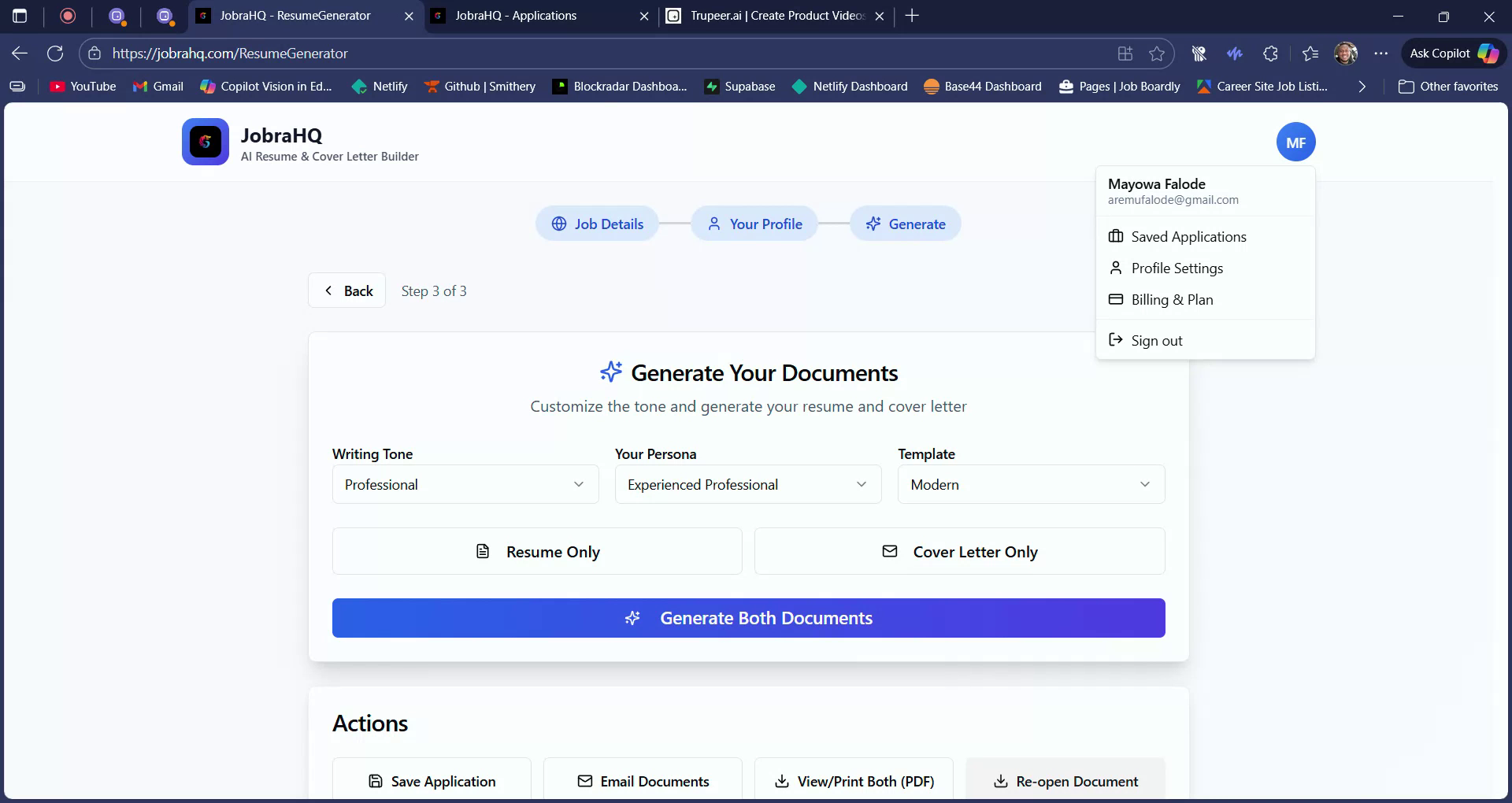Open the Template dropdown
Viewport: 1512px width, 803px height.
(x=1030, y=484)
